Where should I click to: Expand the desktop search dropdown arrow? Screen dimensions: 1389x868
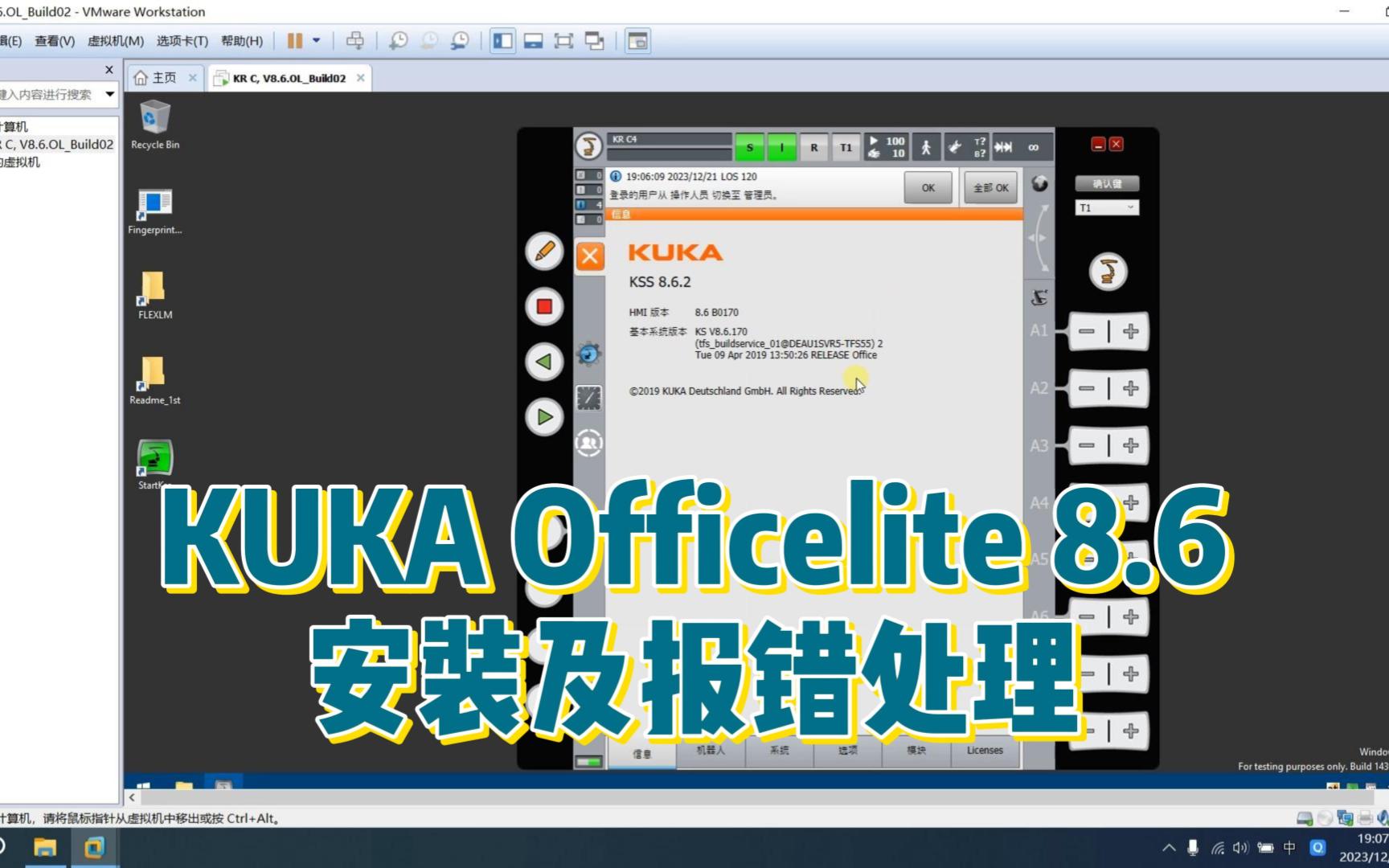pyautogui.click(x=110, y=94)
